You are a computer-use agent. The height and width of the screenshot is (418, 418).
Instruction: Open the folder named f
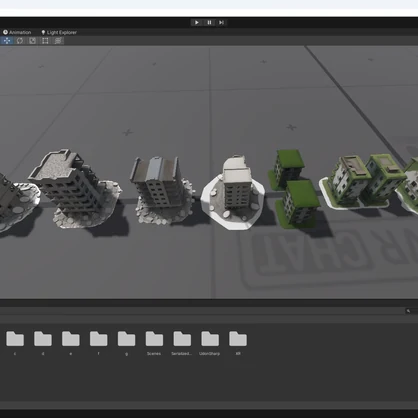click(x=99, y=339)
